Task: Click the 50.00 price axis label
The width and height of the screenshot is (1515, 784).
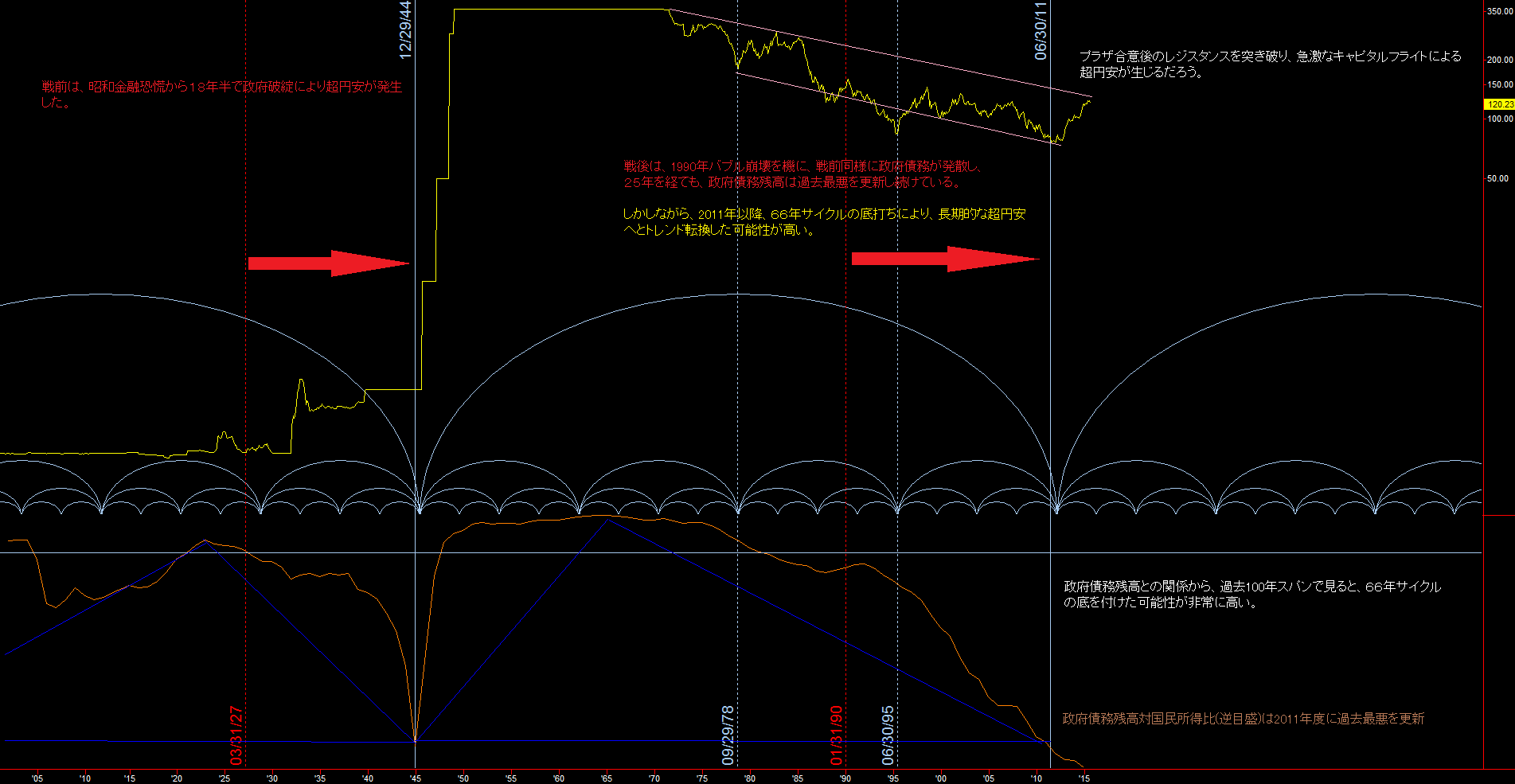Action: point(1497,178)
